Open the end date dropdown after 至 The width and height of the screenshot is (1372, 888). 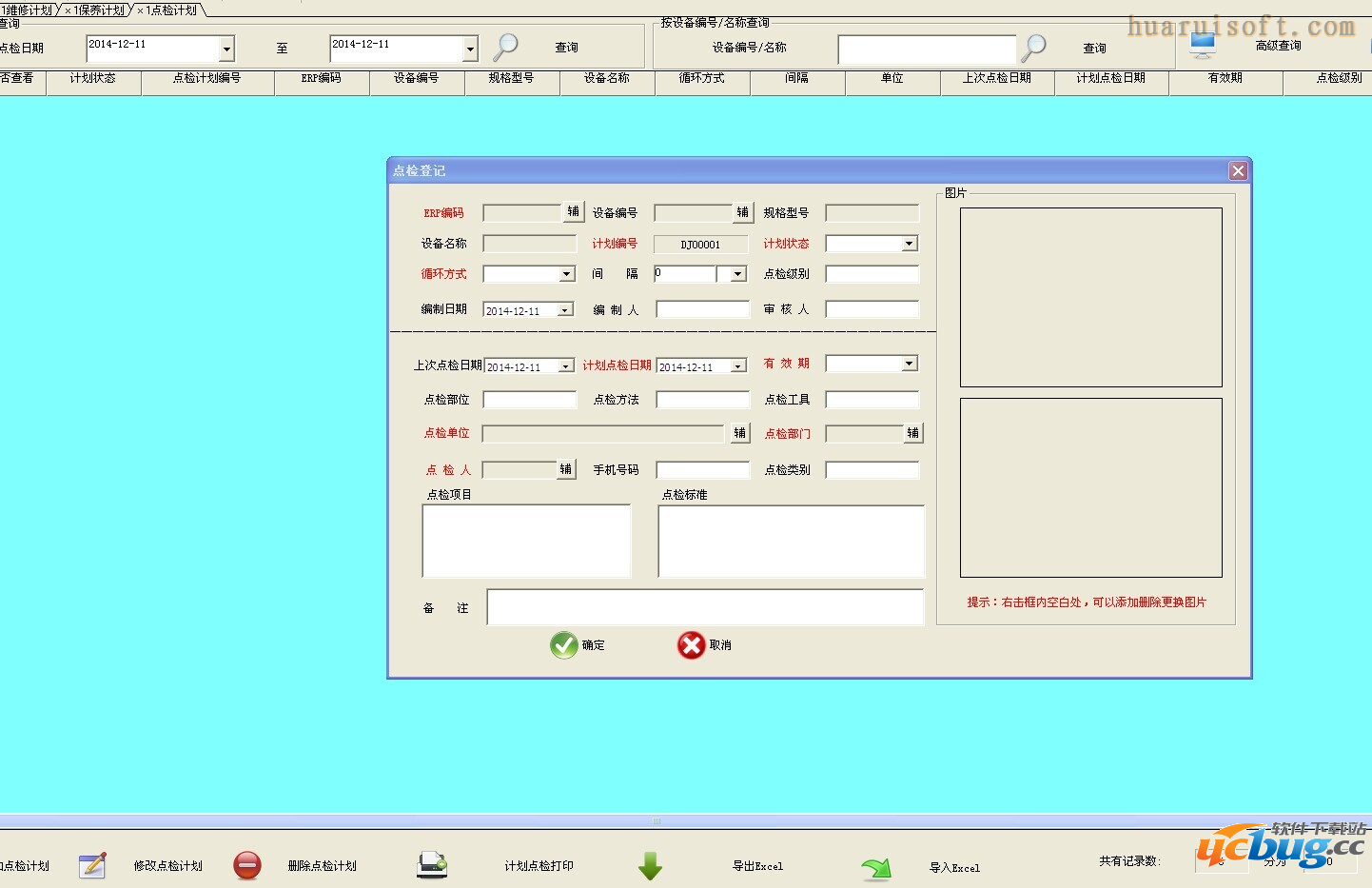(x=470, y=49)
